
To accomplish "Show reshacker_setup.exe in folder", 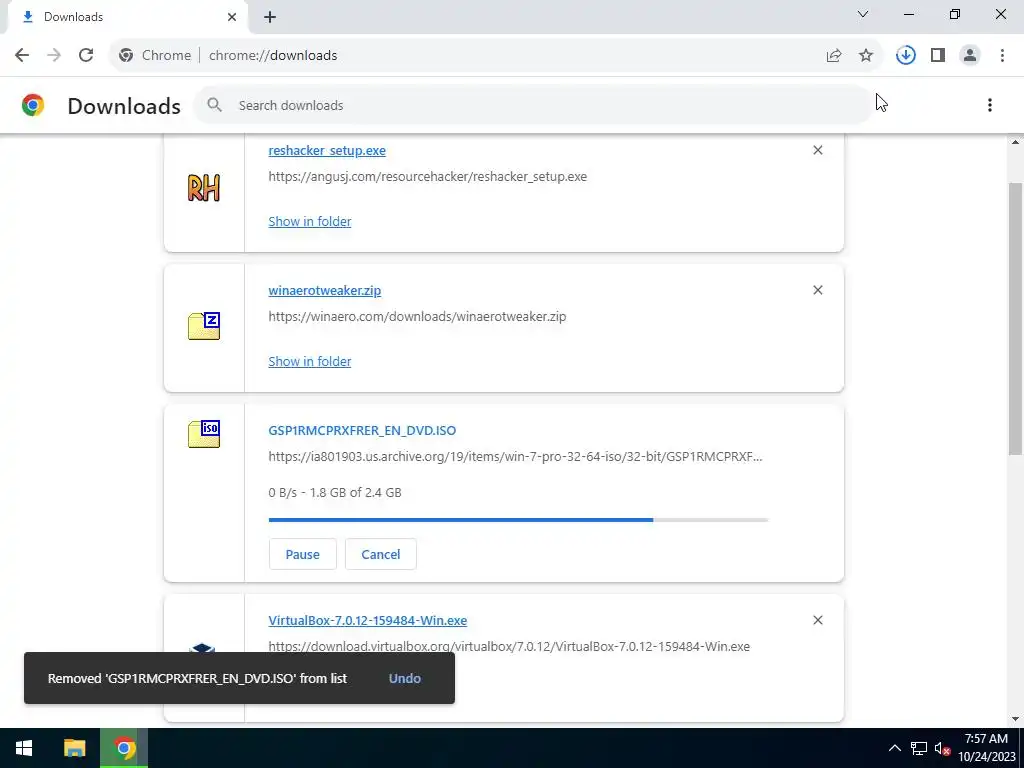I will point(310,221).
